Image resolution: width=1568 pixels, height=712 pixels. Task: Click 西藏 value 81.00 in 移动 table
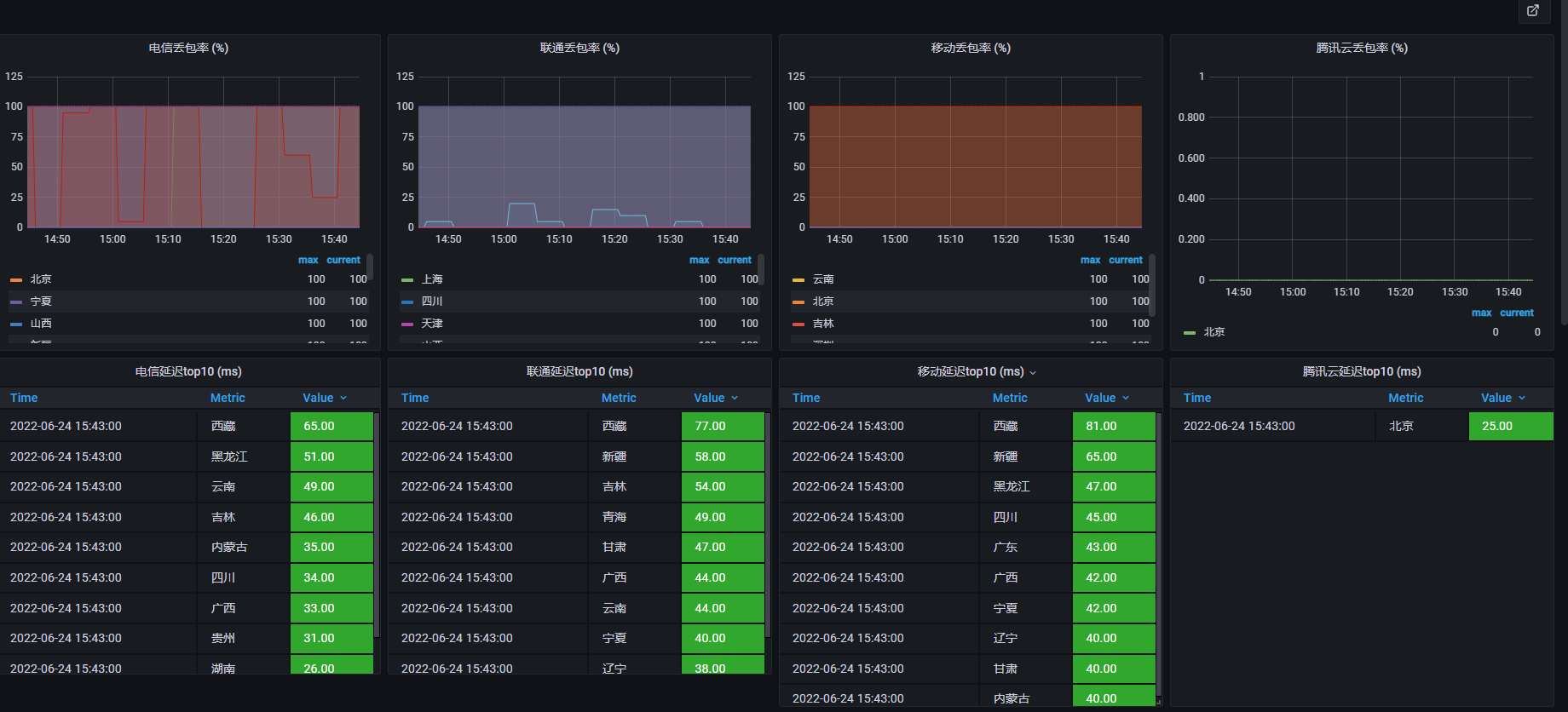click(x=1114, y=426)
